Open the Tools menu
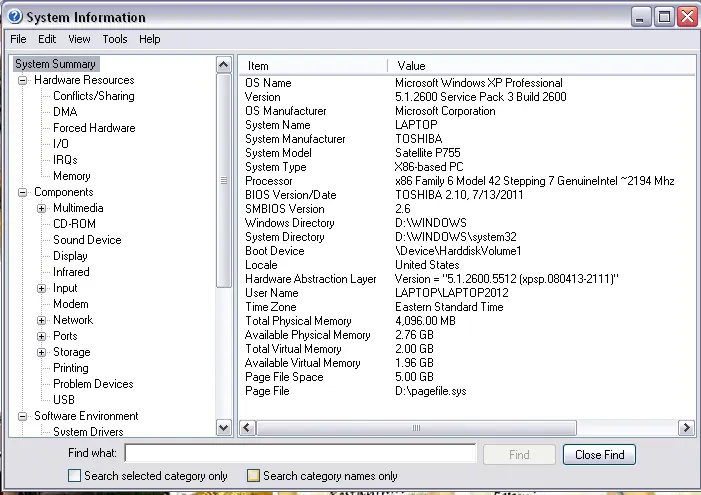Image resolution: width=701 pixels, height=495 pixels. click(x=115, y=39)
